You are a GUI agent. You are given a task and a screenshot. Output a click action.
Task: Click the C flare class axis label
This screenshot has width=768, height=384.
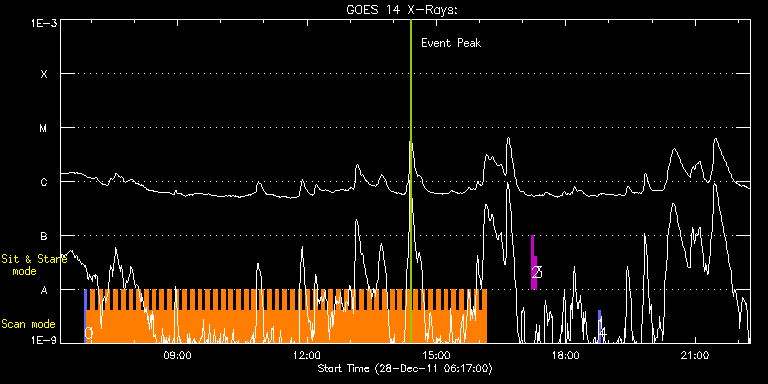click(44, 182)
